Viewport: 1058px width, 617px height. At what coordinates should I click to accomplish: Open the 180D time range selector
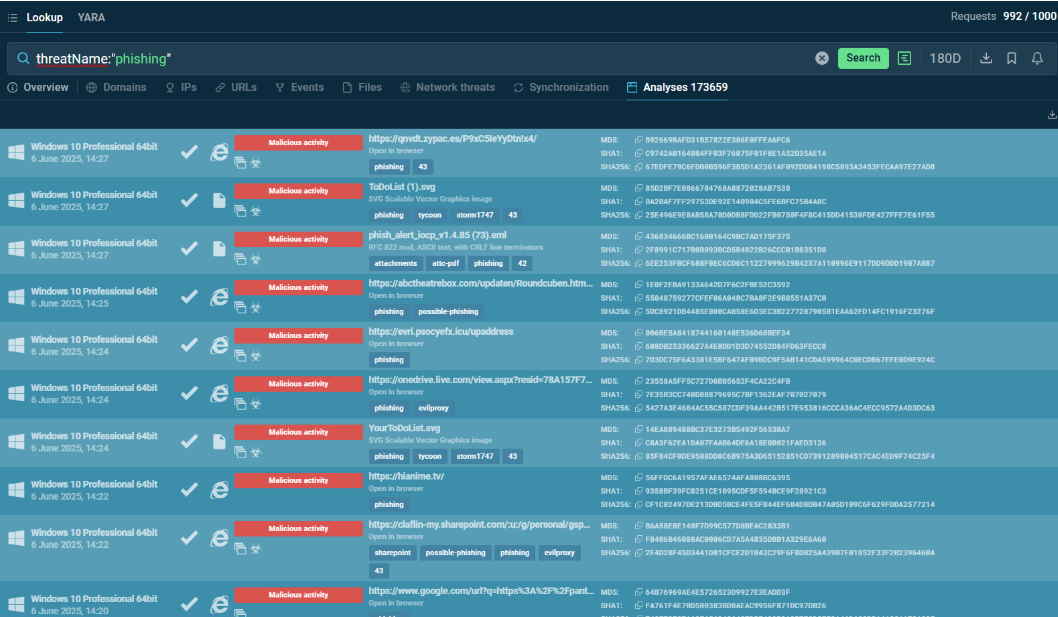[x=945, y=59]
